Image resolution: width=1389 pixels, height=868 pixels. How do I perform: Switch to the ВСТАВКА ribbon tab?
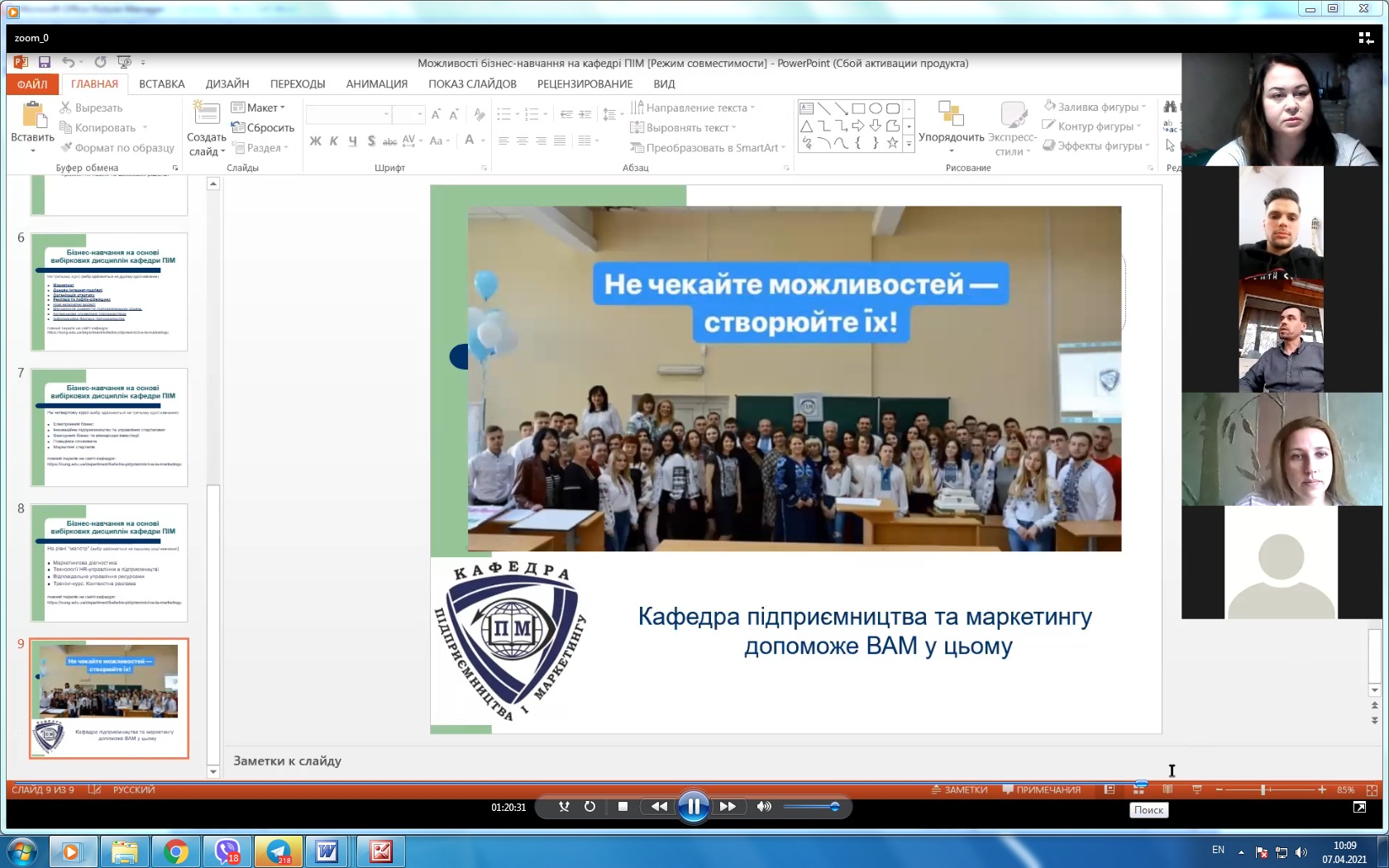[x=161, y=83]
